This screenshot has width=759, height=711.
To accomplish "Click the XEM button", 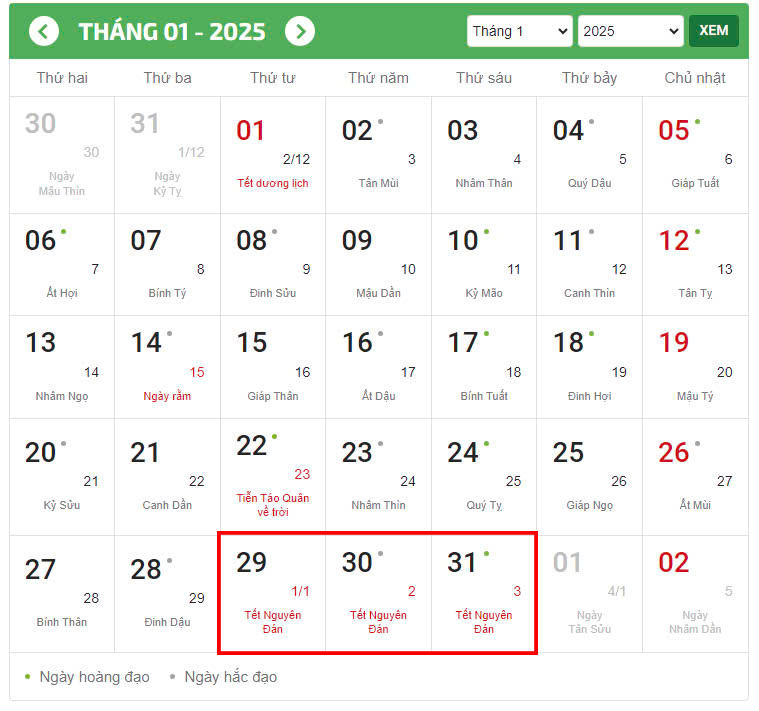I will (x=713, y=31).
